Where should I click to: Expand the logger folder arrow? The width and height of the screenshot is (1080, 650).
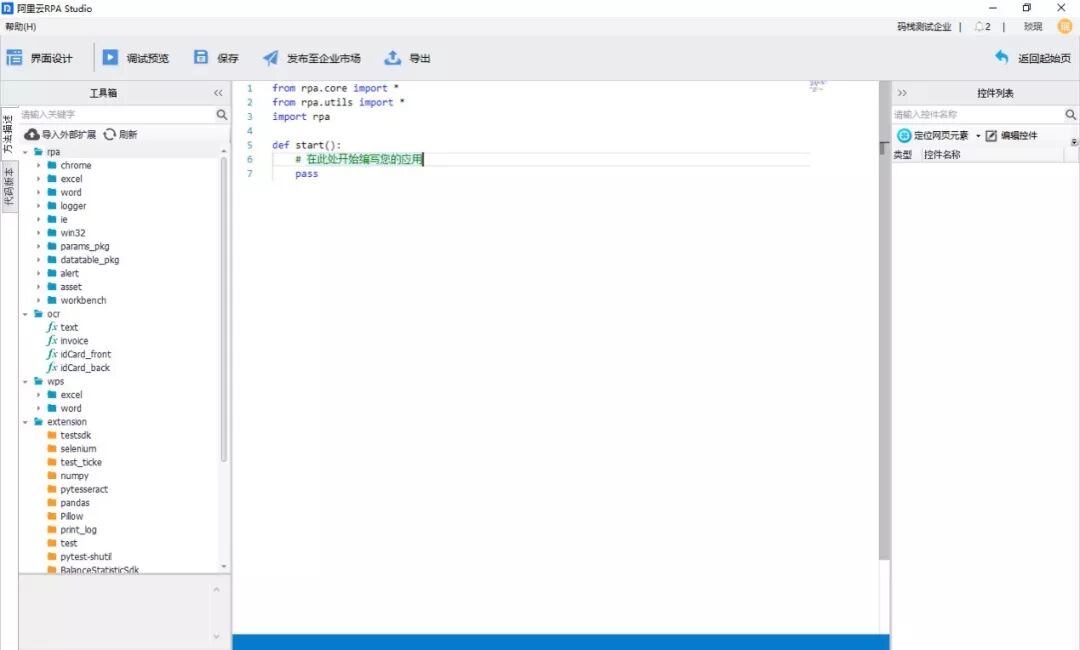click(39, 206)
